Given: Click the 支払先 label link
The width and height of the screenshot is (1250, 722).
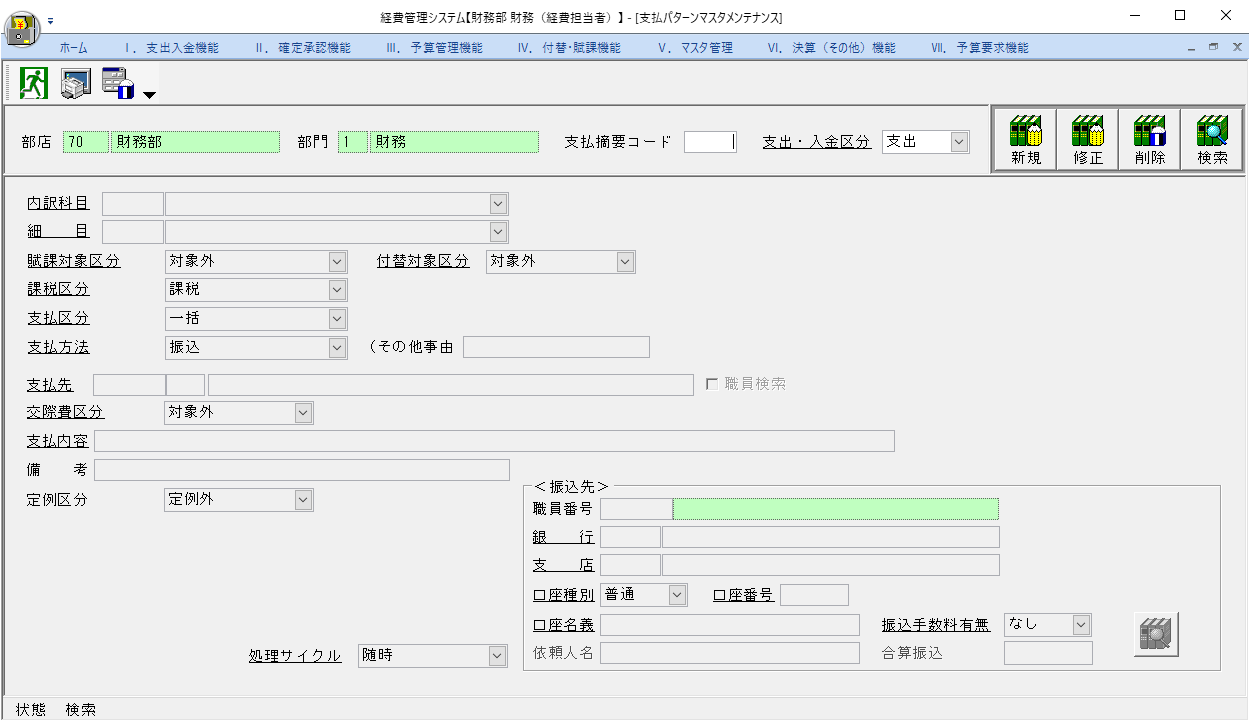Looking at the screenshot, I should coord(50,384).
